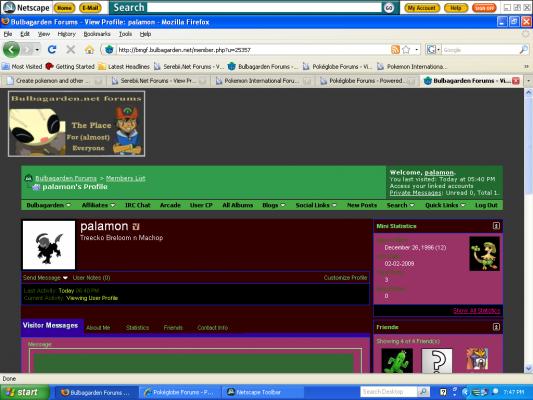Viewport: 533px width, 400px height.
Task: Open Home page via house icon
Action: click(89, 50)
